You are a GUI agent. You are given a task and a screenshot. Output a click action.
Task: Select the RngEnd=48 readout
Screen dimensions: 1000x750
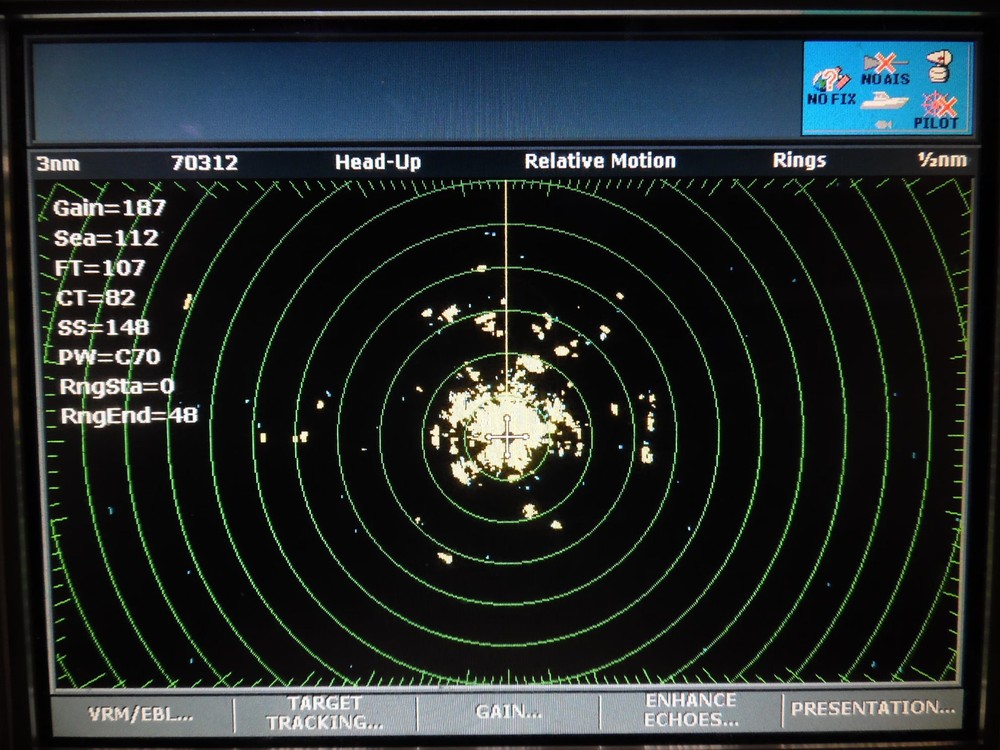point(129,416)
